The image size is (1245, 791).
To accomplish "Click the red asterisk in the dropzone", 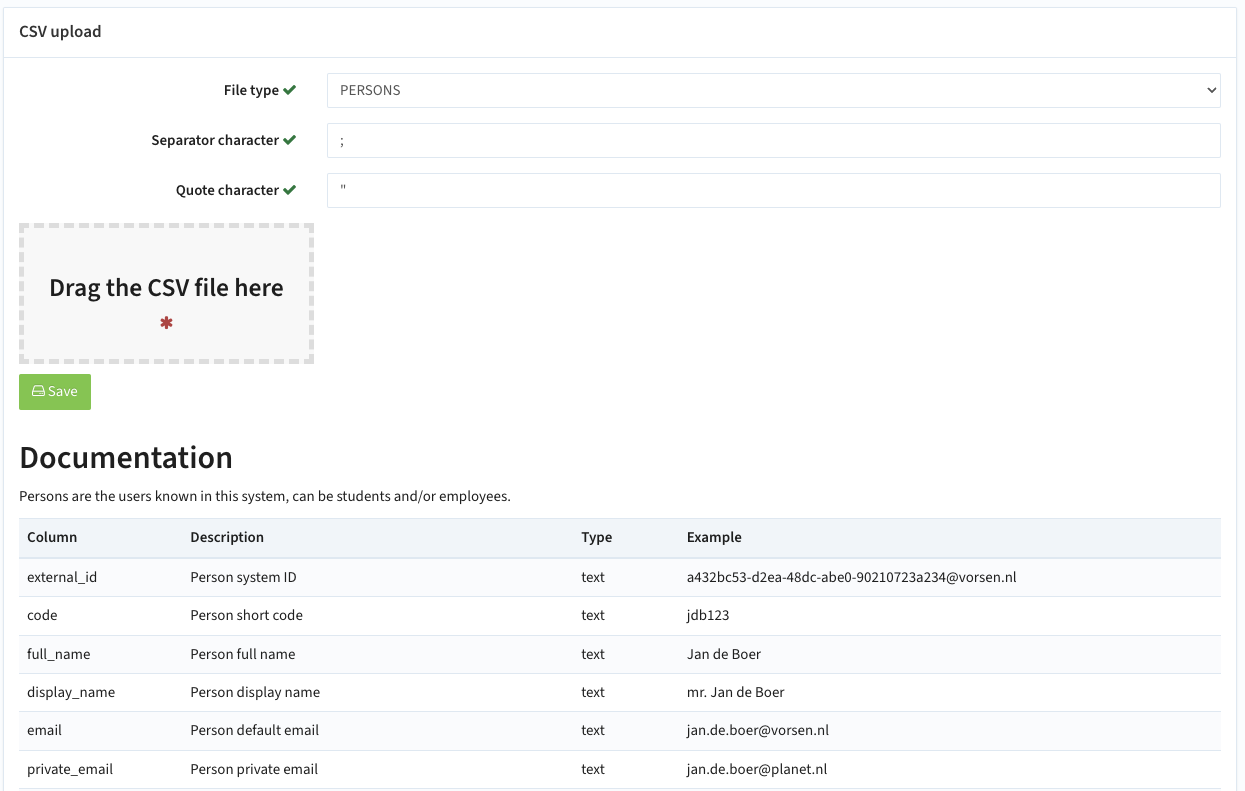I will click(x=166, y=323).
